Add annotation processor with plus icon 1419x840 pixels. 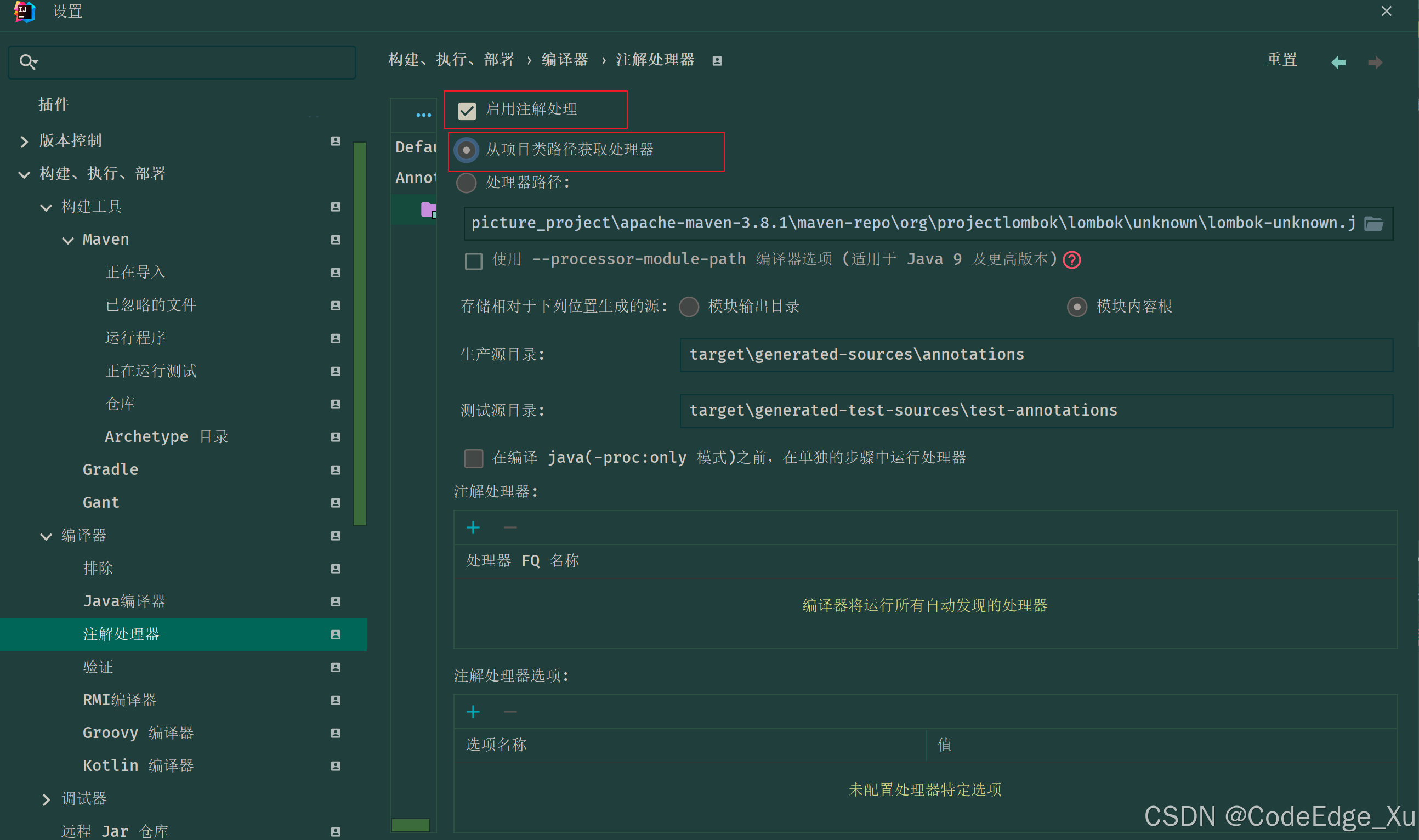[473, 527]
